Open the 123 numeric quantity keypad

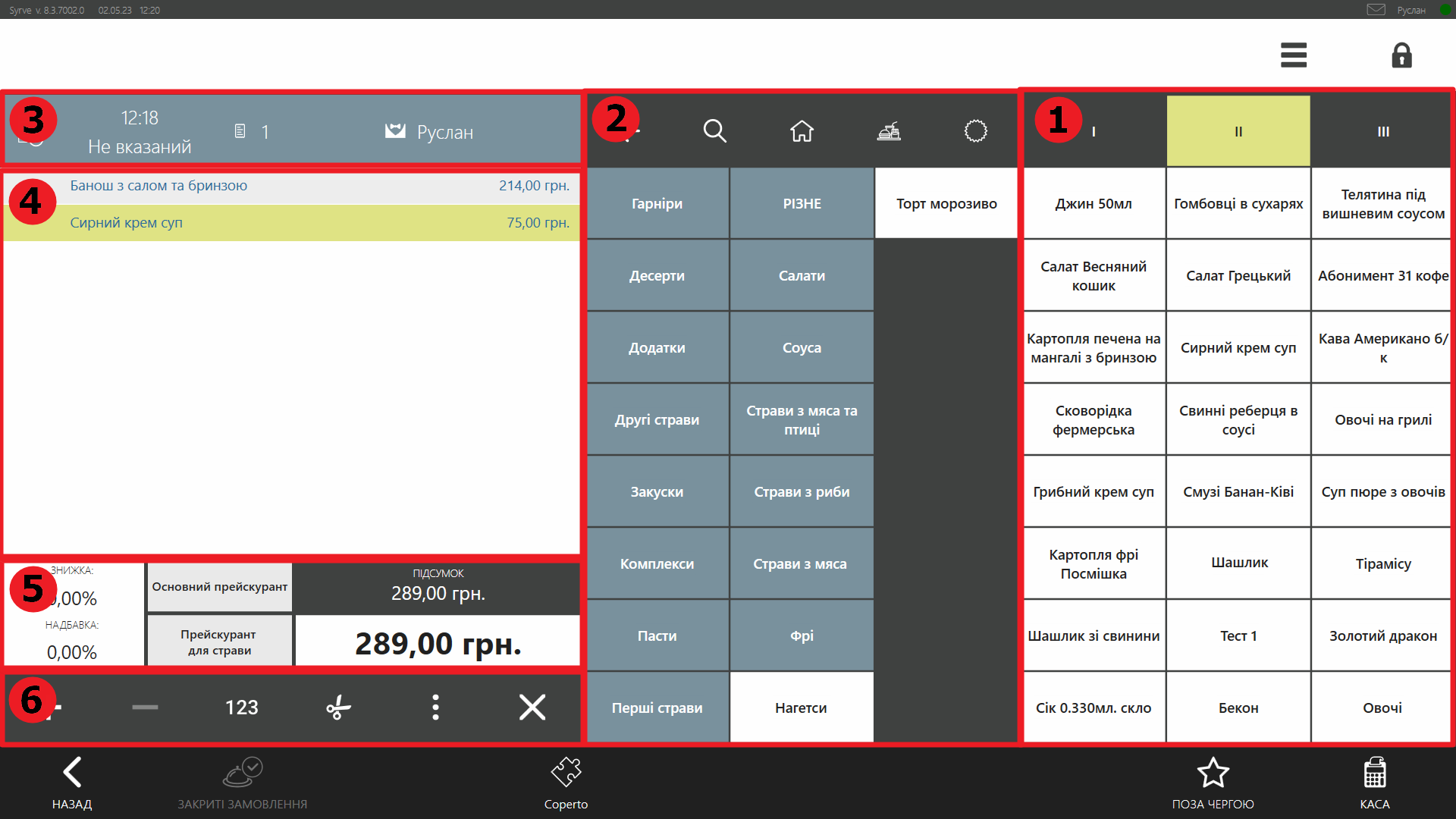click(x=241, y=707)
